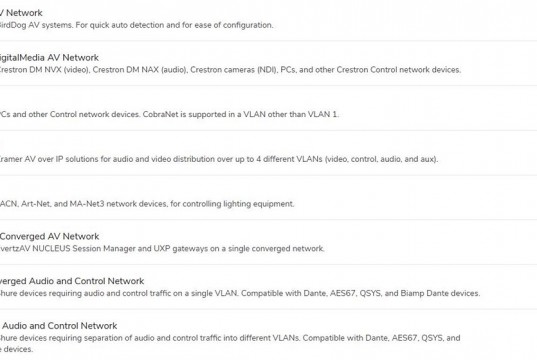Open the Converged AV Network profile title
The height and width of the screenshot is (360, 537).
(x=50, y=236)
